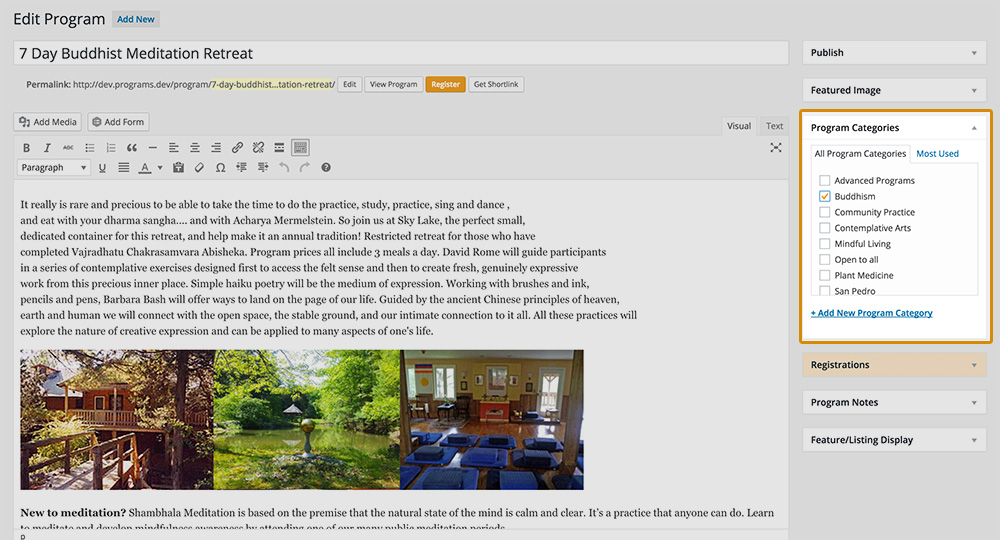Image resolution: width=1000 pixels, height=540 pixels.
Task: Click the Add Form button
Action: (118, 122)
